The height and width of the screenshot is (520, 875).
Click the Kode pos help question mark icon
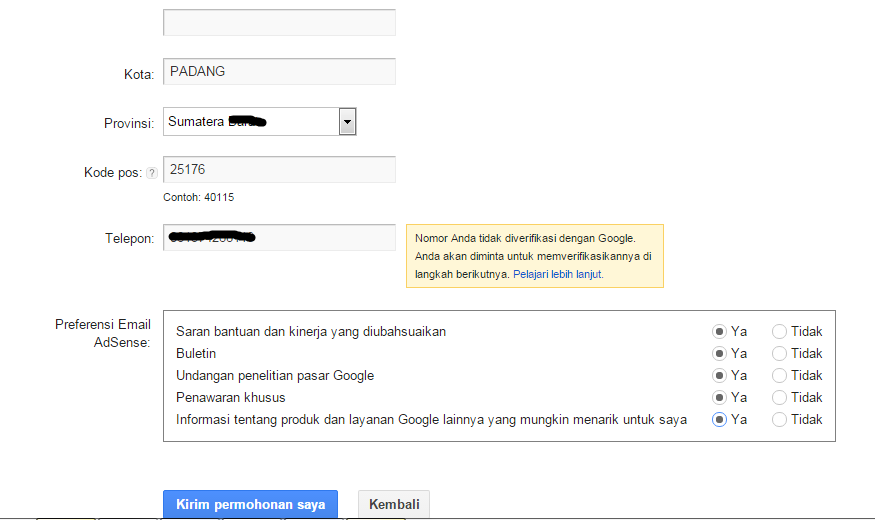(x=152, y=173)
